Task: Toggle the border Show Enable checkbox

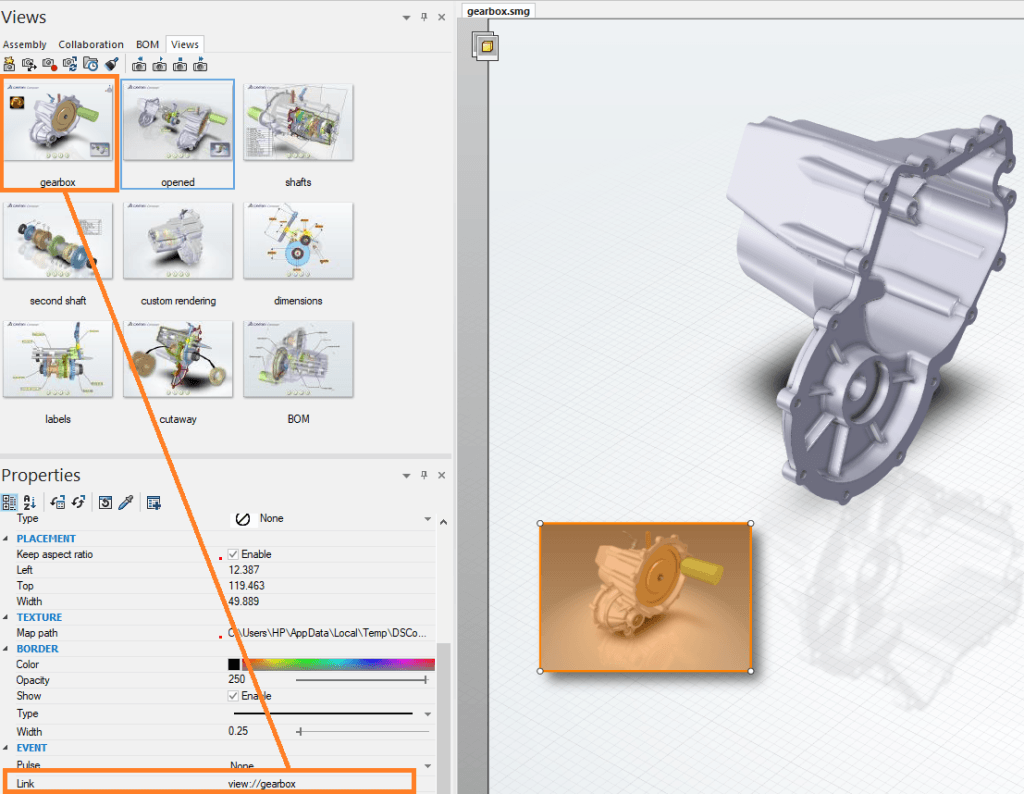Action: point(233,696)
